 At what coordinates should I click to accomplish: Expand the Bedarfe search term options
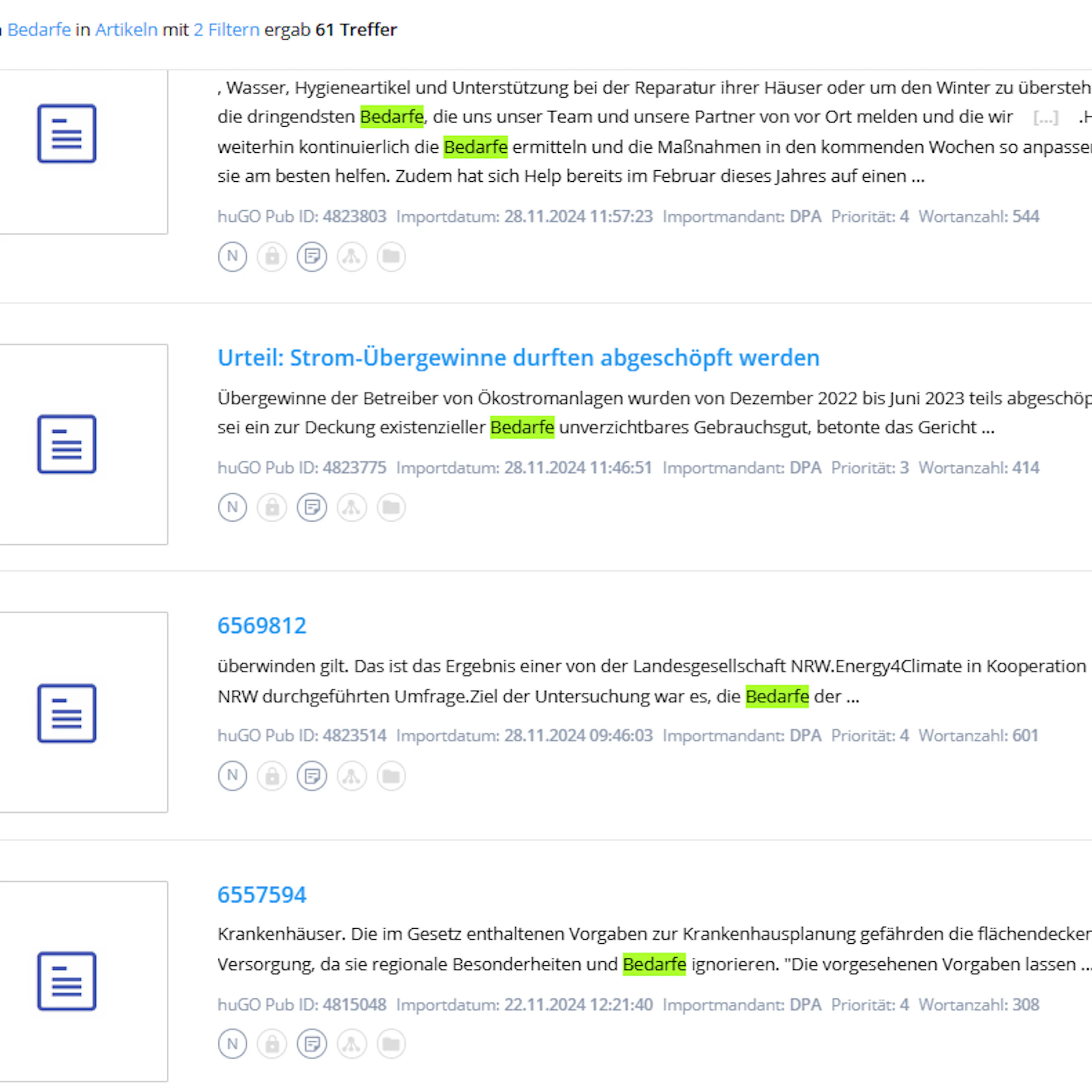pyautogui.click(x=41, y=29)
